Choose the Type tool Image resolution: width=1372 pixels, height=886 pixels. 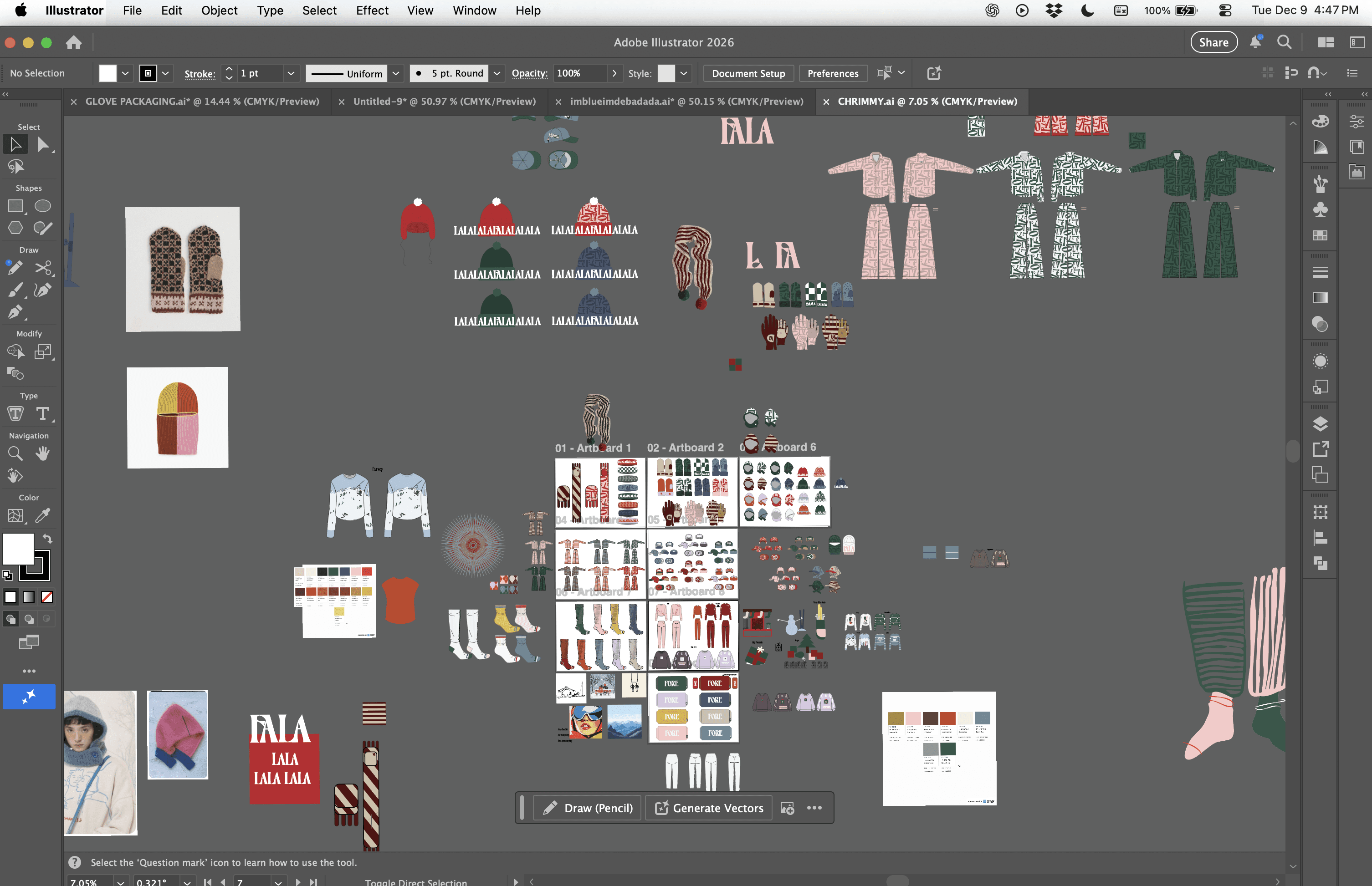tap(42, 414)
